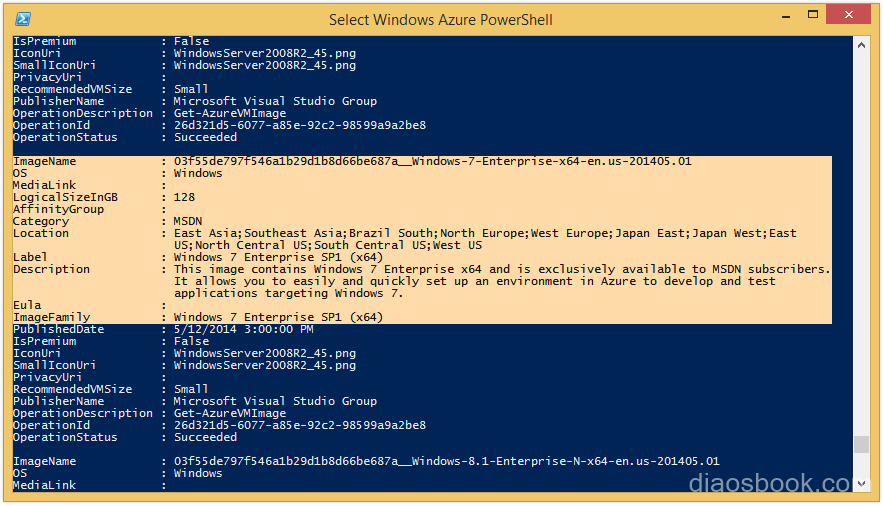This screenshot has width=883, height=506.
Task: Click the scrollbar down arrow
Action: (861, 484)
